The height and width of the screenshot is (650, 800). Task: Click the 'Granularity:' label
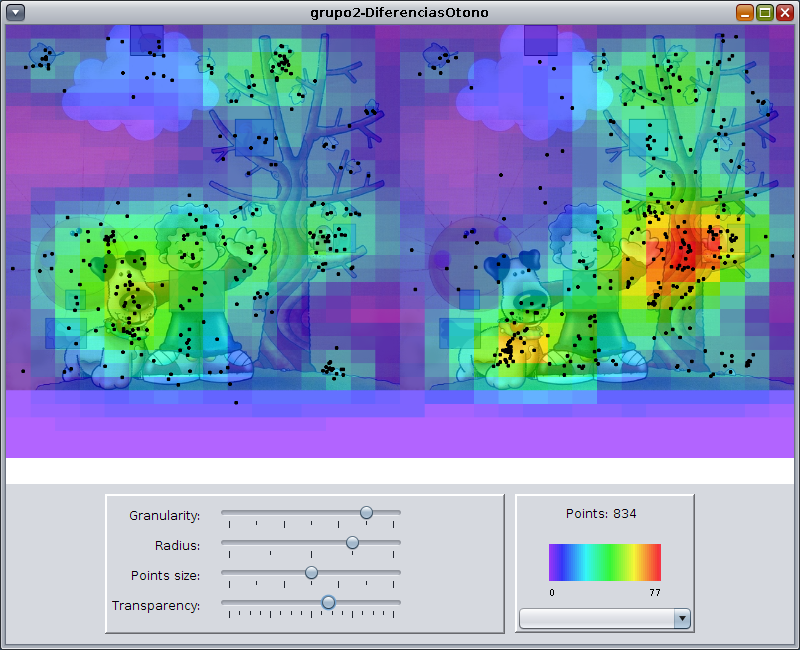[164, 516]
